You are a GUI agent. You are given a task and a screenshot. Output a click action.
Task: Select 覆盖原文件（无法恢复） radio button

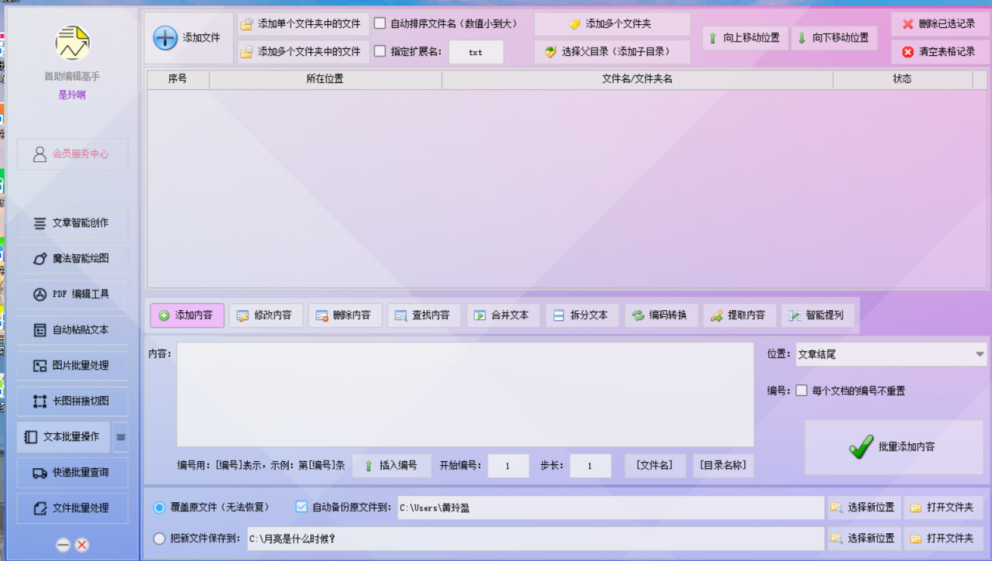(x=159, y=507)
